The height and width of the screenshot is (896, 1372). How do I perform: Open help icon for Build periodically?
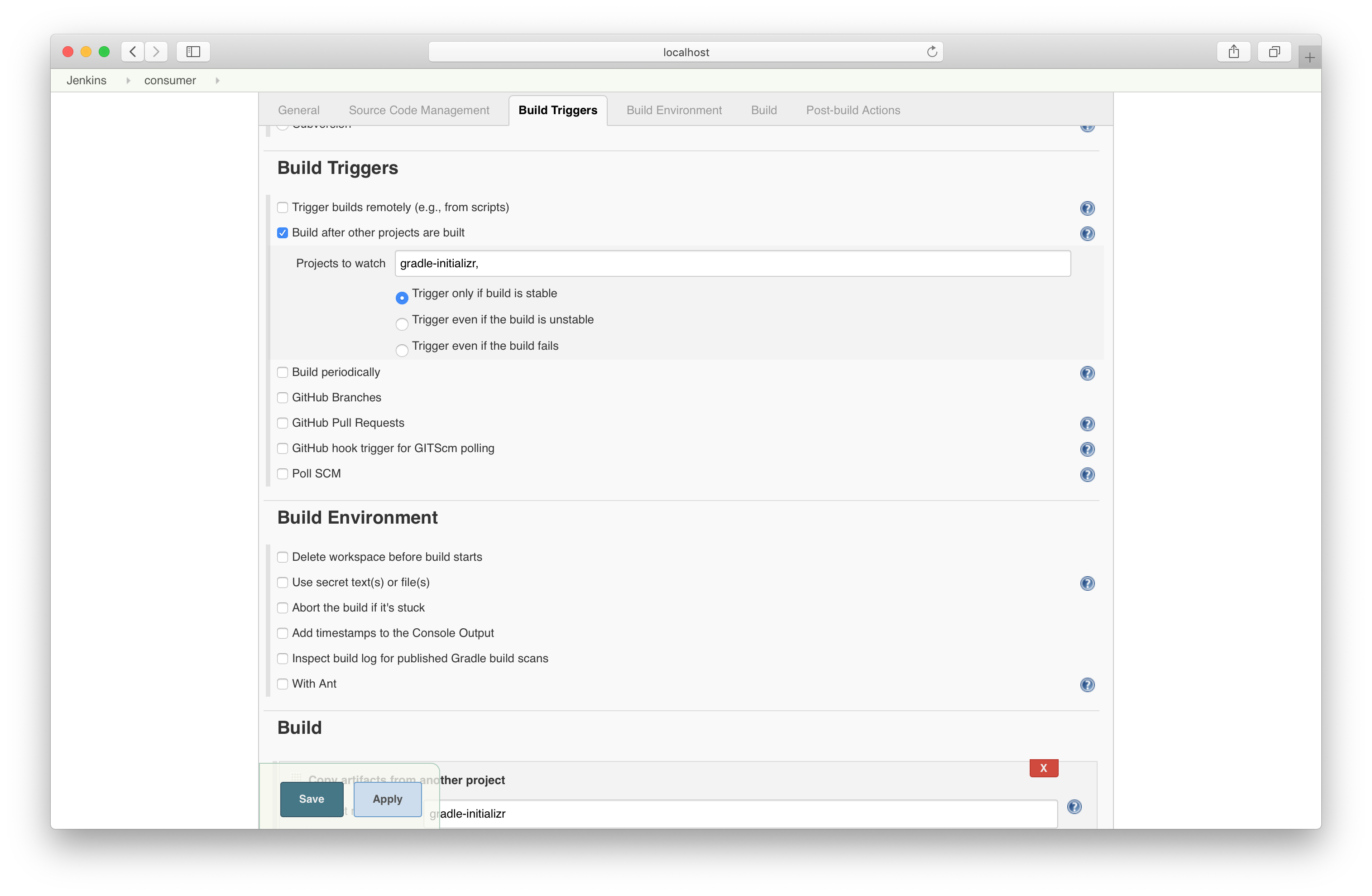point(1087,373)
